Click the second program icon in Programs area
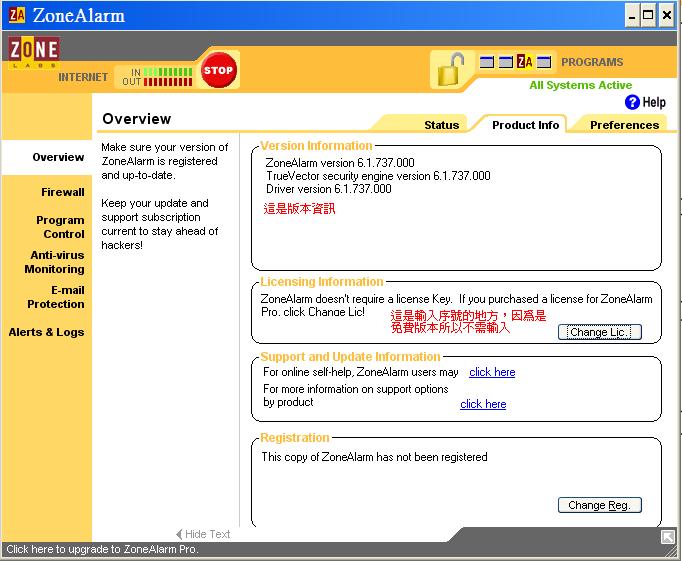Viewport: 682px width, 561px height. point(505,62)
